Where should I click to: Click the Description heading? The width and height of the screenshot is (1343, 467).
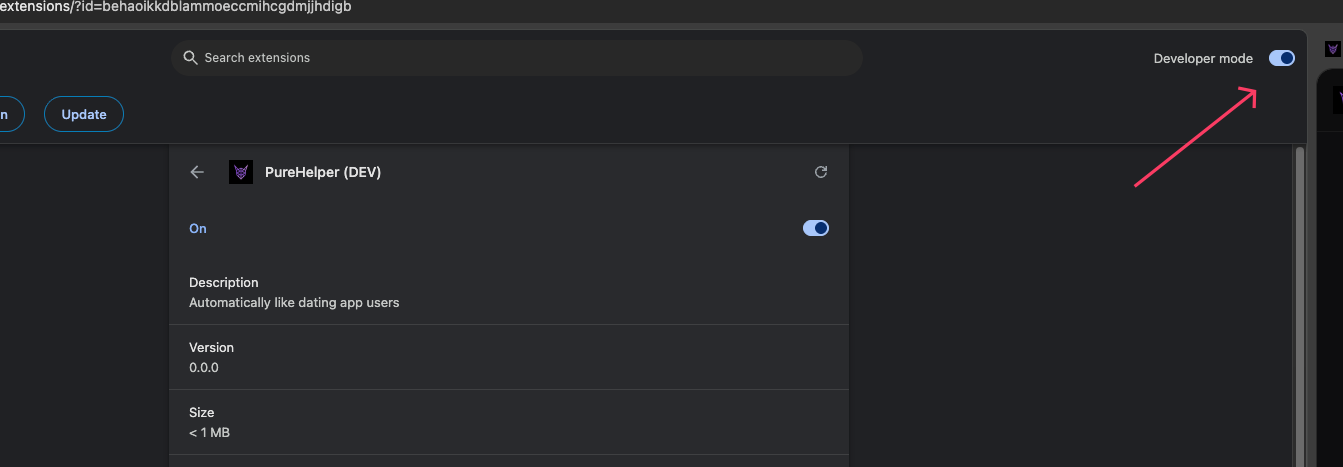(224, 282)
